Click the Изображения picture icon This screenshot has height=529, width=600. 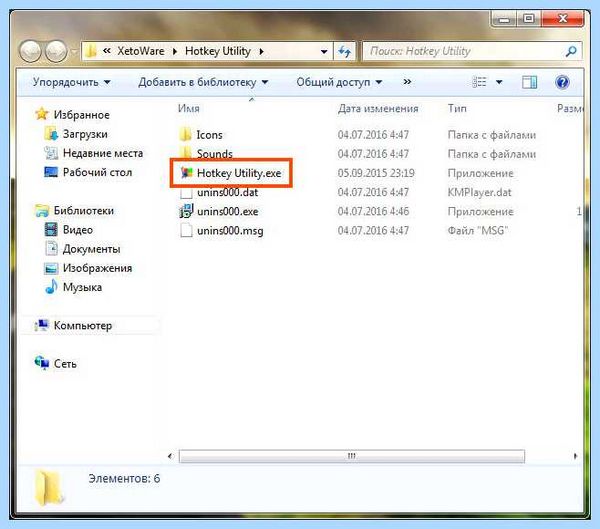[51, 268]
